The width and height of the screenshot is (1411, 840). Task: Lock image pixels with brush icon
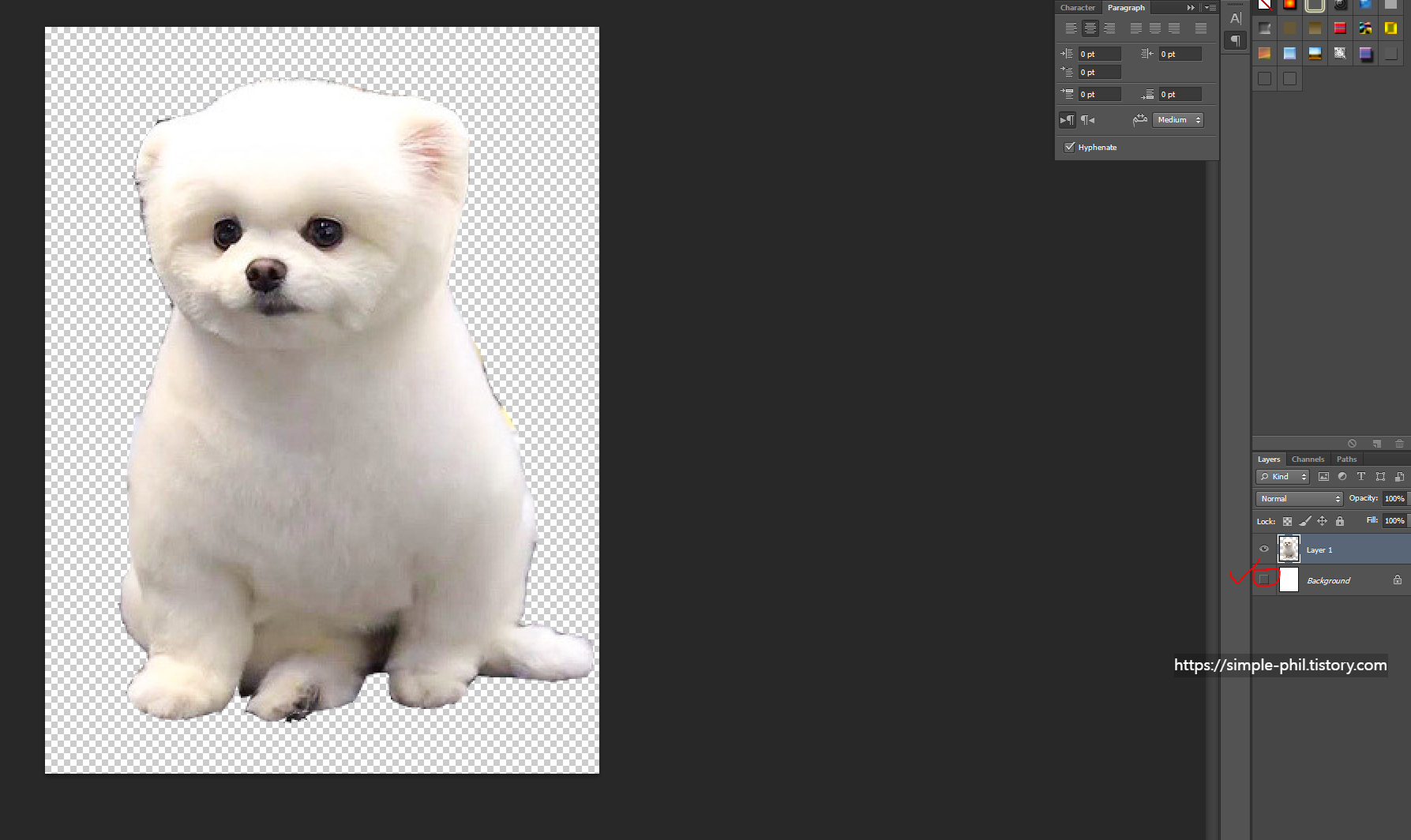[1304, 521]
